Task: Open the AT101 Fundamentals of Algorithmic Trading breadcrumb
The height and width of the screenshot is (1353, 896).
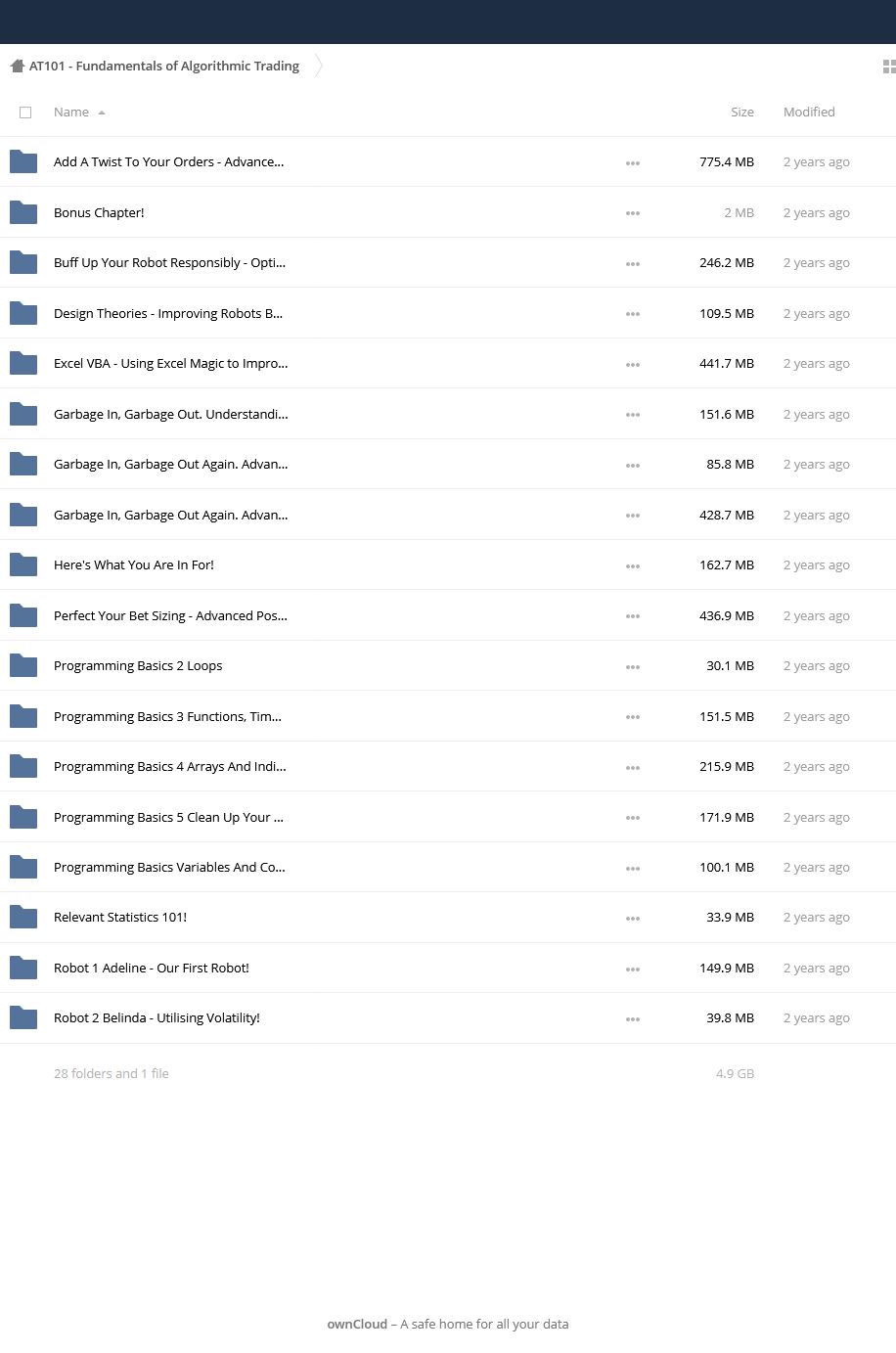Action: [x=164, y=67]
